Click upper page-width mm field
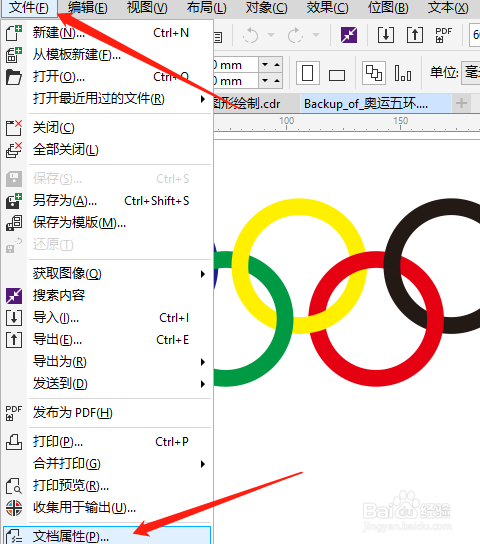The width and height of the screenshot is (480, 544). pyautogui.click(x=237, y=65)
